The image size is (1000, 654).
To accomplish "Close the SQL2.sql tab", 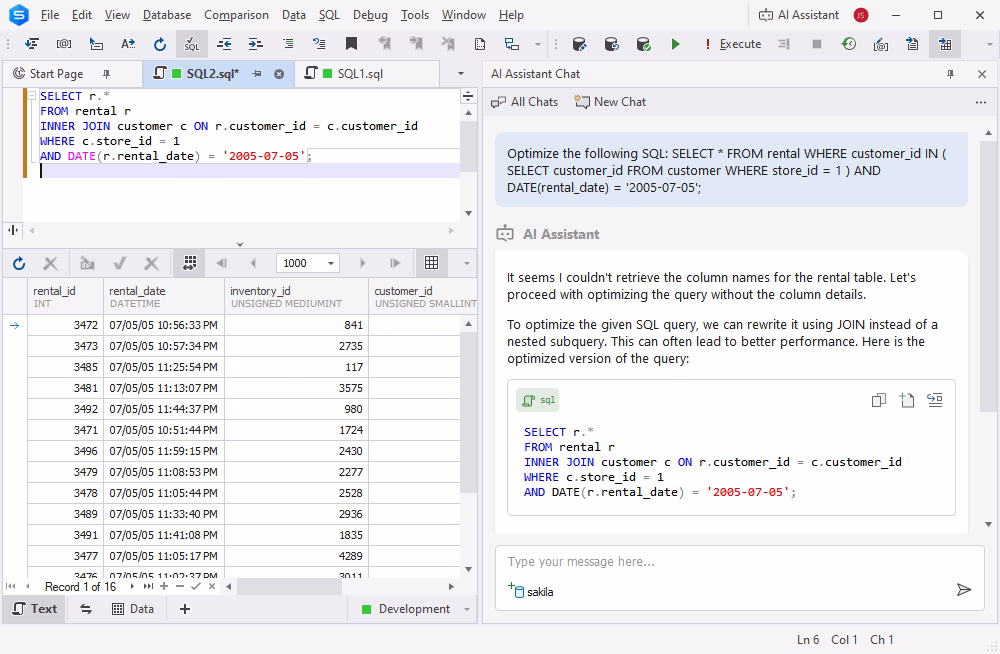I will pos(279,74).
